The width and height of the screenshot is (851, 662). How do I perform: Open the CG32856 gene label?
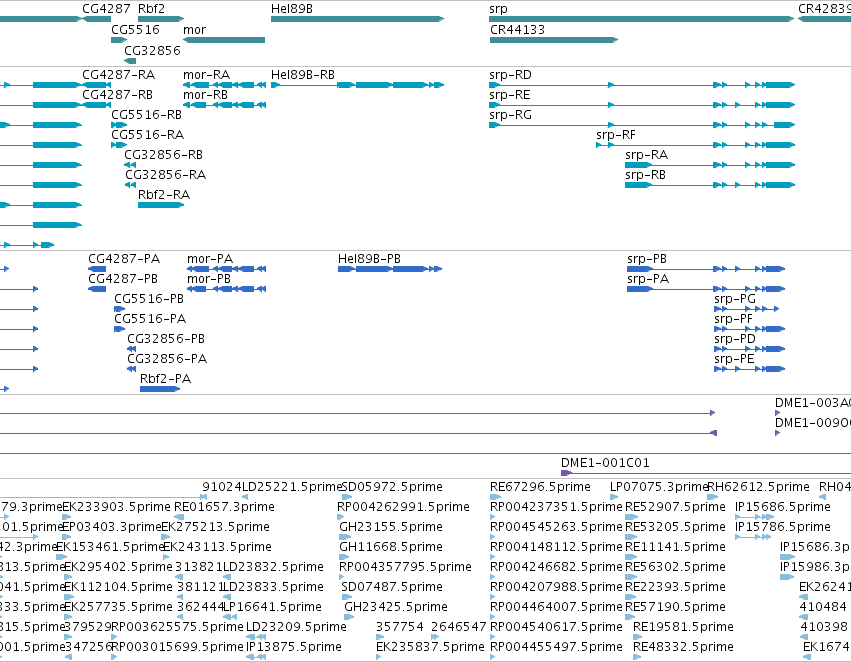(153, 50)
